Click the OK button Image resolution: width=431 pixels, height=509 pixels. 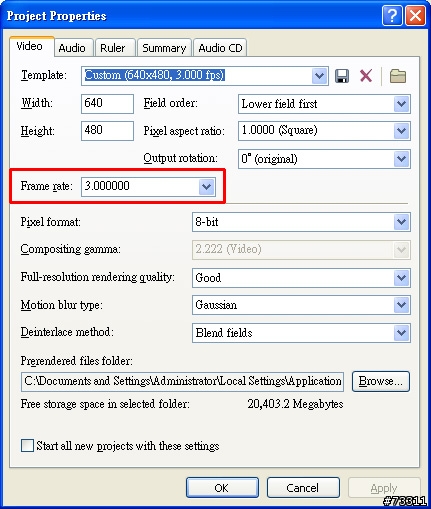[x=222, y=488]
